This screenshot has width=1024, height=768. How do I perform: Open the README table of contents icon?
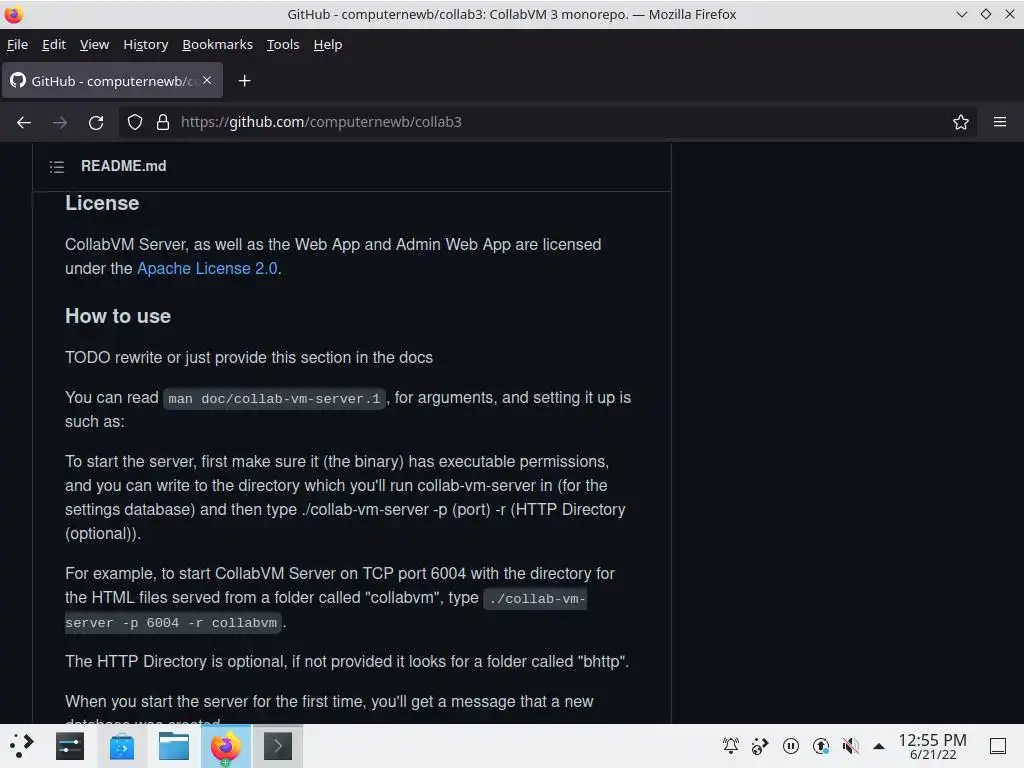pyautogui.click(x=57, y=167)
